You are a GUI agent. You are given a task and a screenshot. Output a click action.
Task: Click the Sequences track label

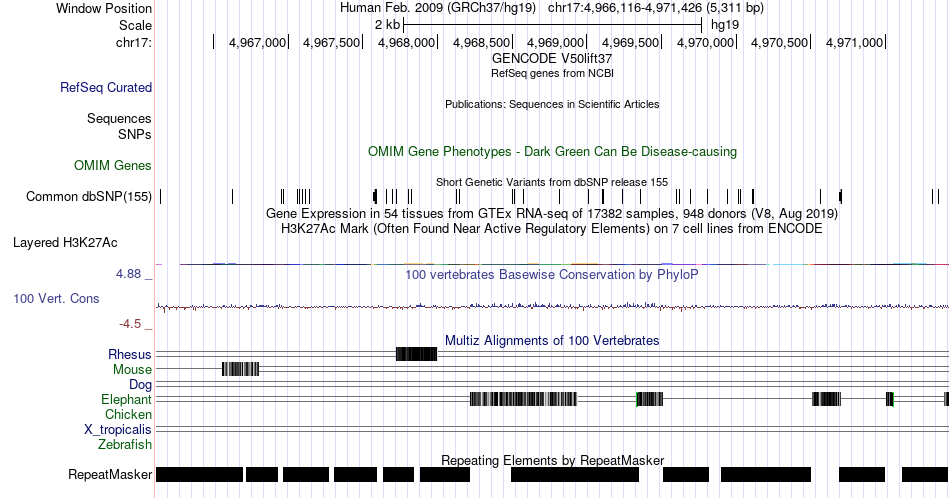point(119,118)
